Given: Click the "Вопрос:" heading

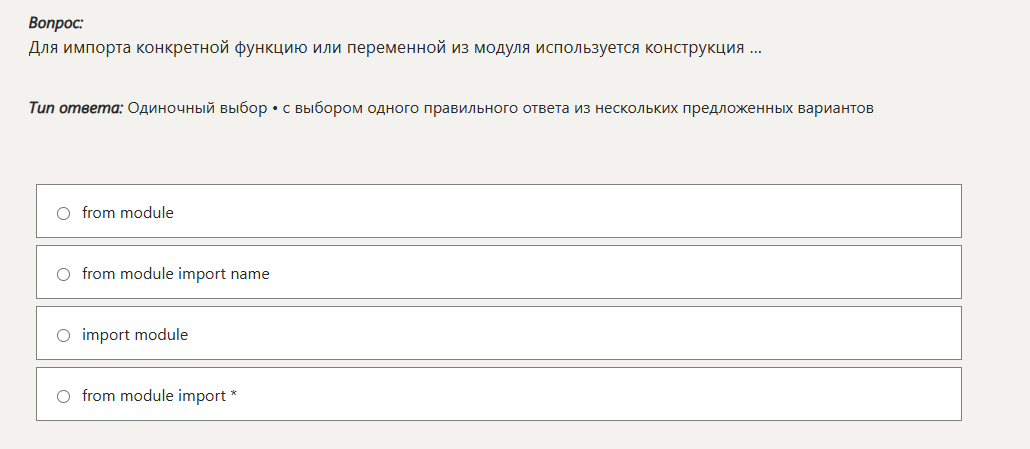Looking at the screenshot, I should (56, 23).
